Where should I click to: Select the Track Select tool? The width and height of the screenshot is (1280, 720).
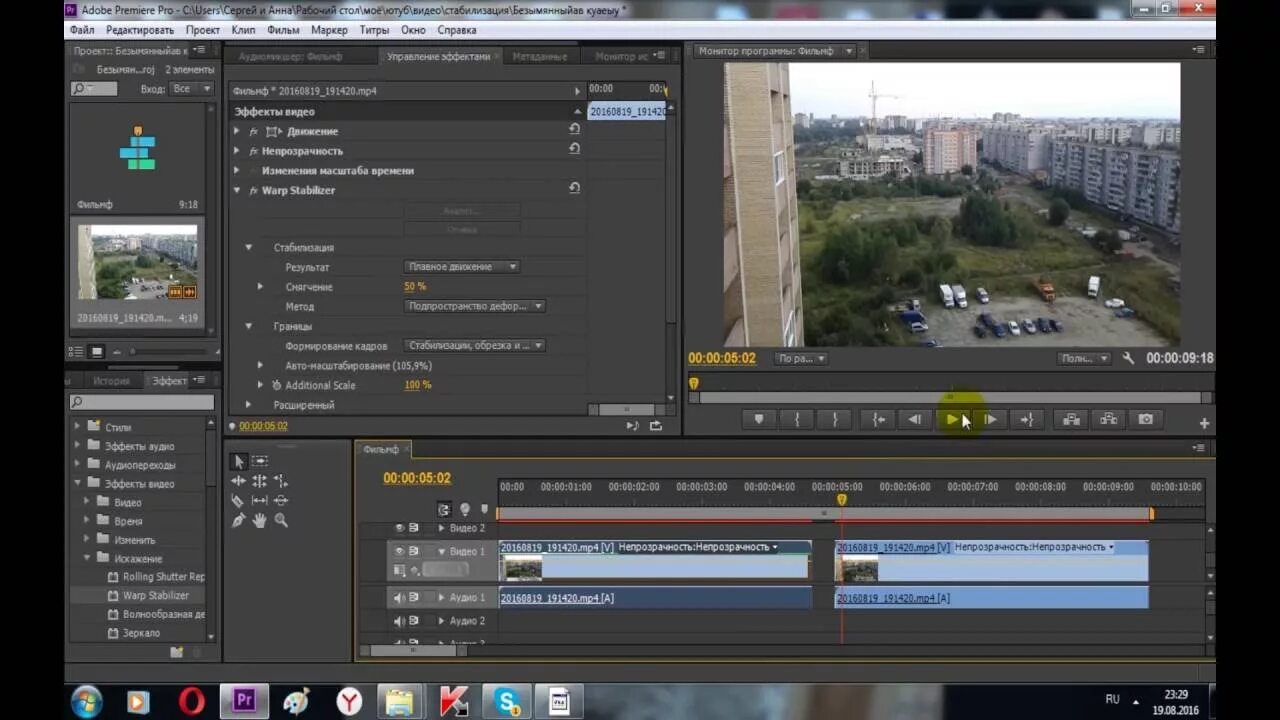pyautogui.click(x=260, y=461)
